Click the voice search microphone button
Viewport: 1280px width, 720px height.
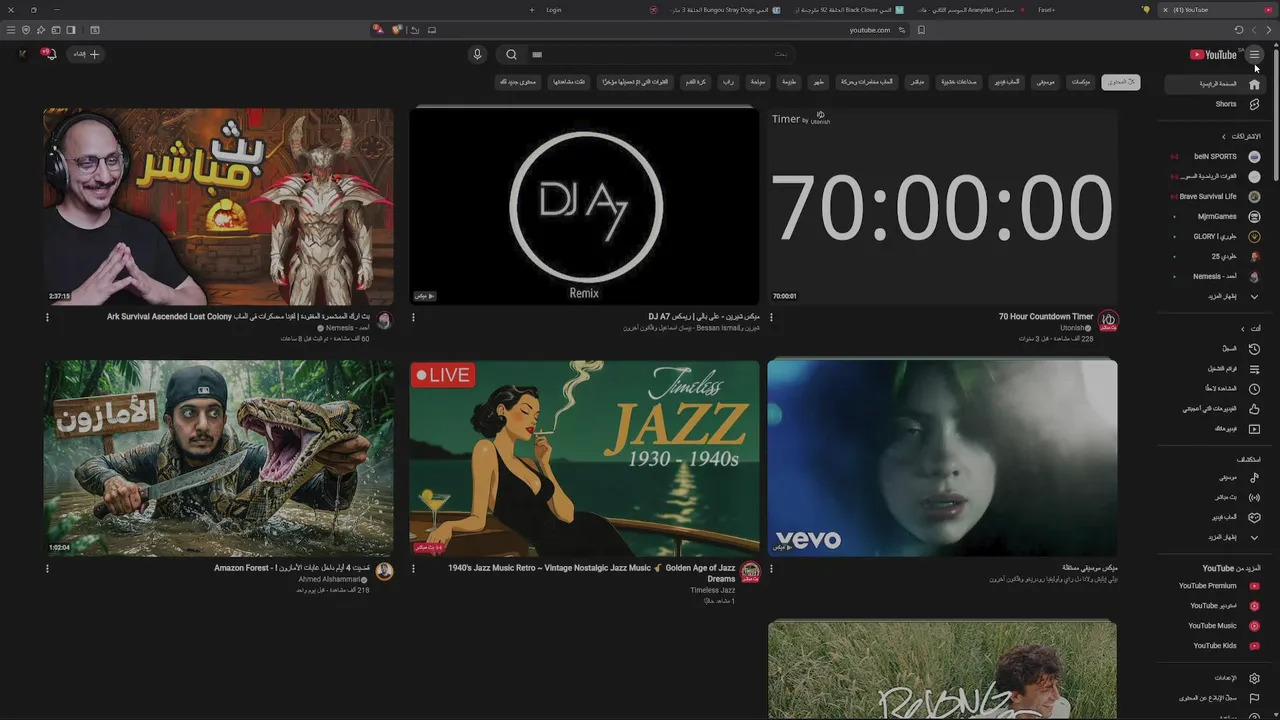pyautogui.click(x=477, y=54)
